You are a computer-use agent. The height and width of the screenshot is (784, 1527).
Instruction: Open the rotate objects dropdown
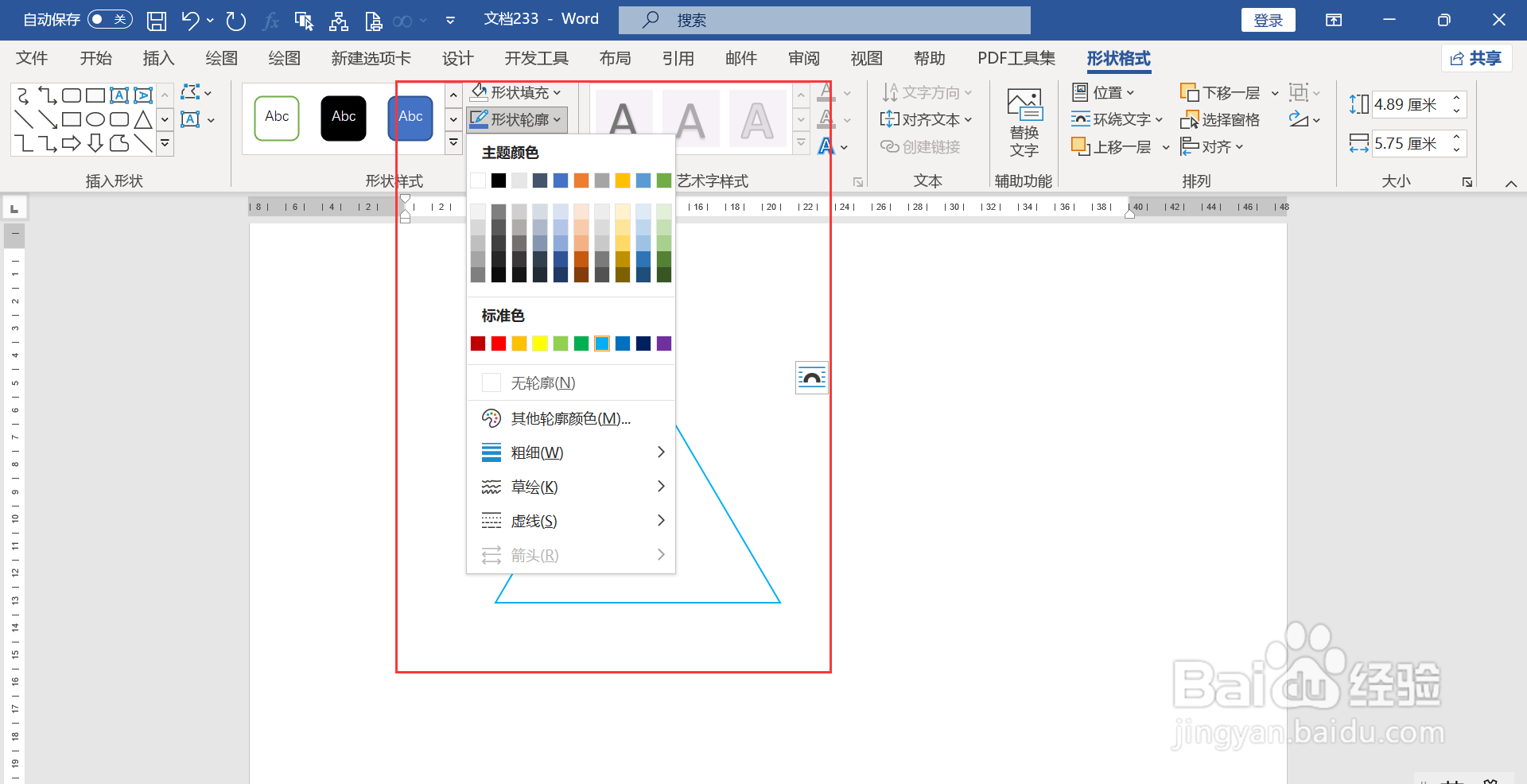[1304, 119]
